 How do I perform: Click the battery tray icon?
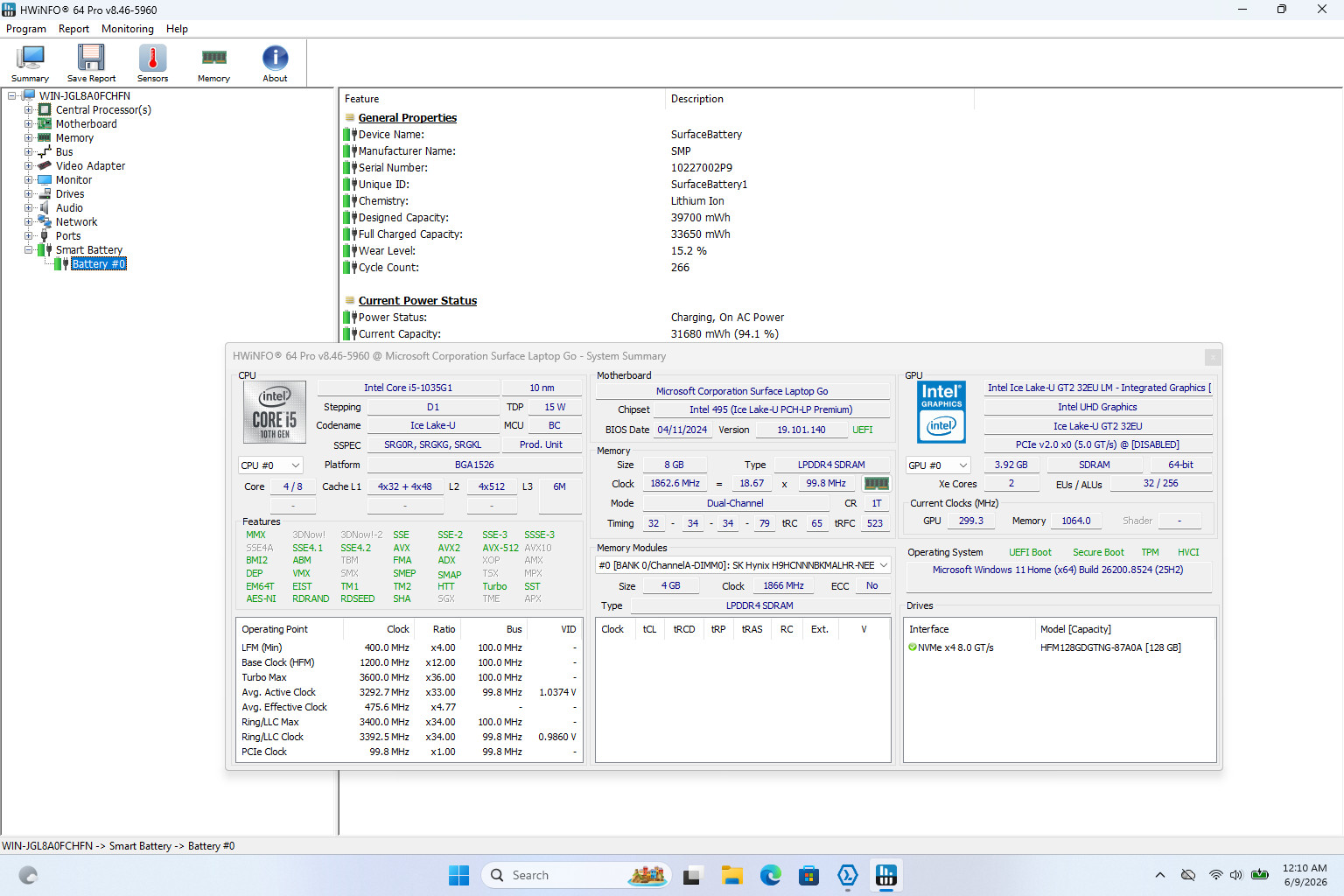tap(1260, 875)
